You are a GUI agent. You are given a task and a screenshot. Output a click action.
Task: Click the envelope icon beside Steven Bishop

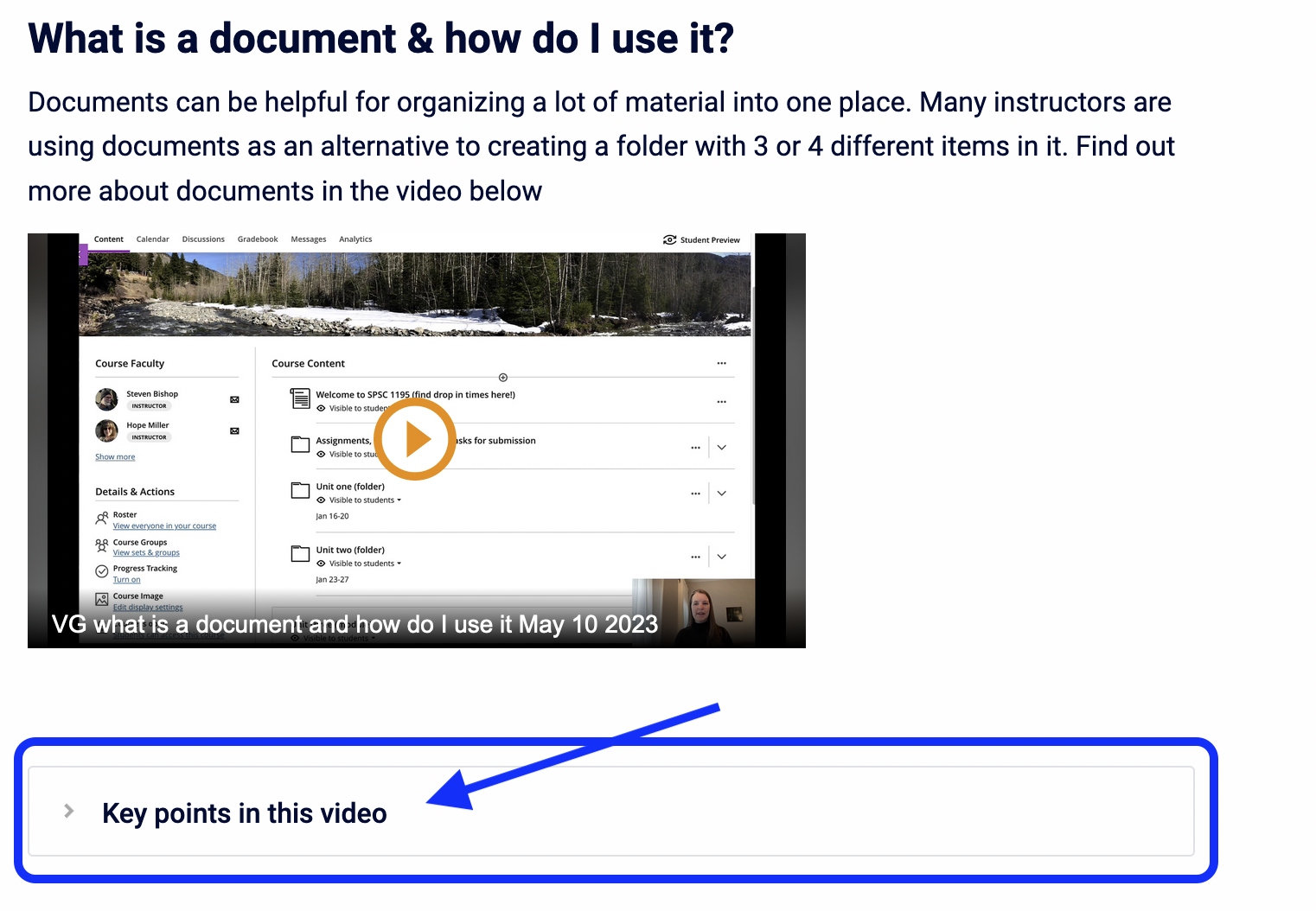[x=234, y=399]
